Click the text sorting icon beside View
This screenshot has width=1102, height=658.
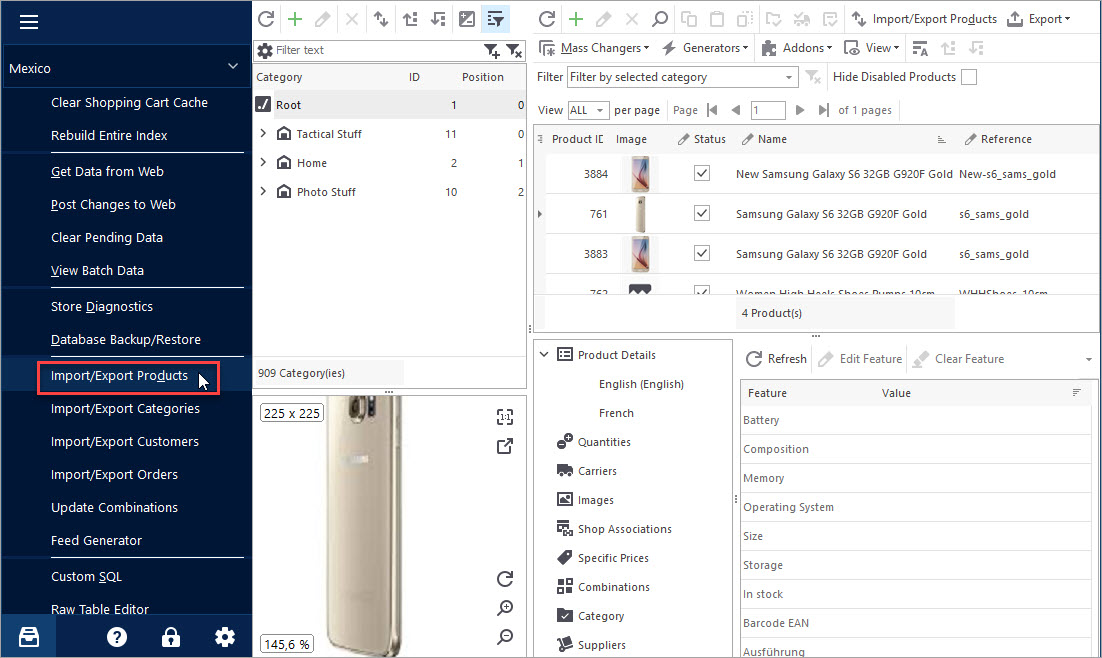pos(920,48)
